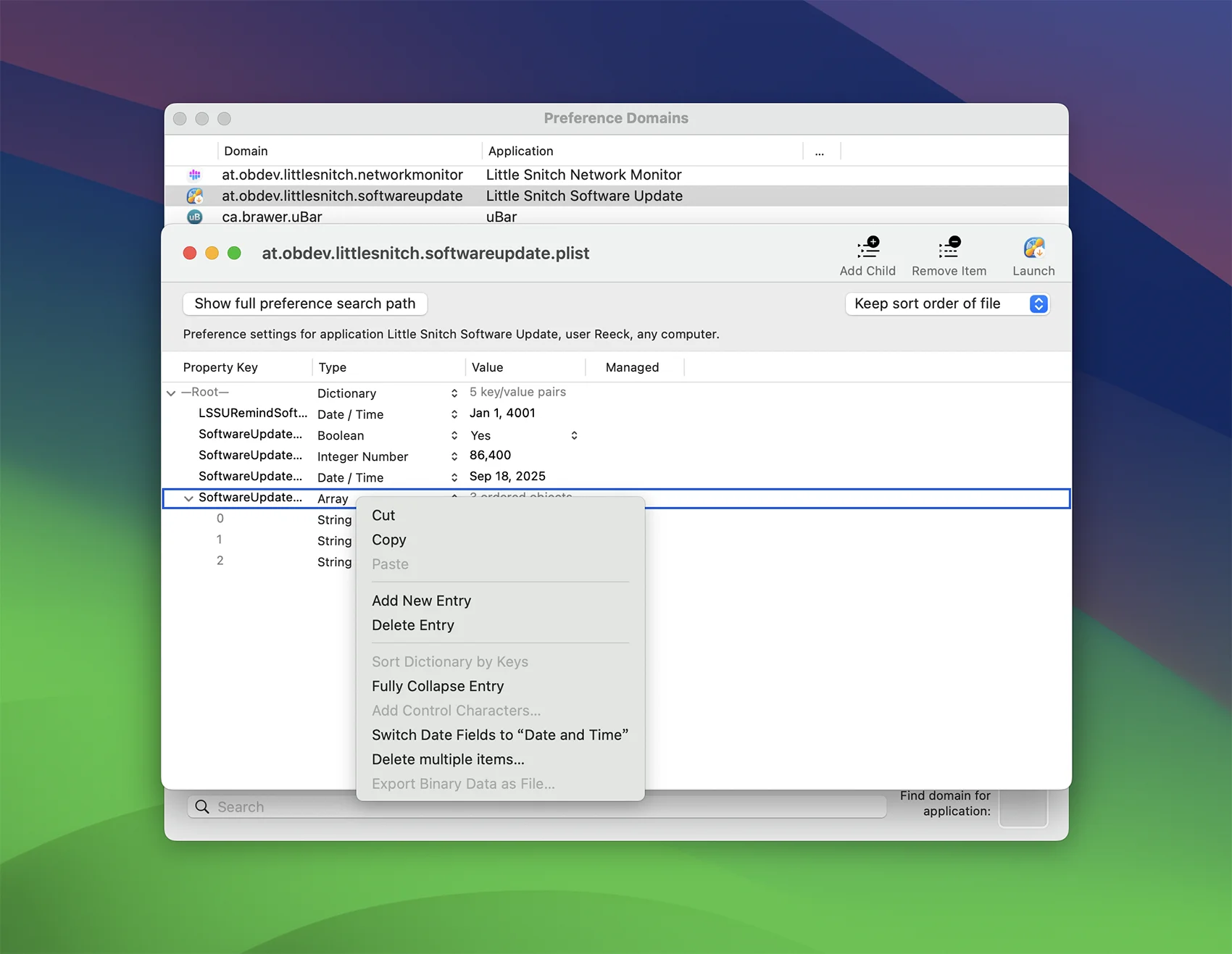The height and width of the screenshot is (954, 1232).
Task: Click the Little Snitch Network Monitor domain icon
Action: [195, 175]
